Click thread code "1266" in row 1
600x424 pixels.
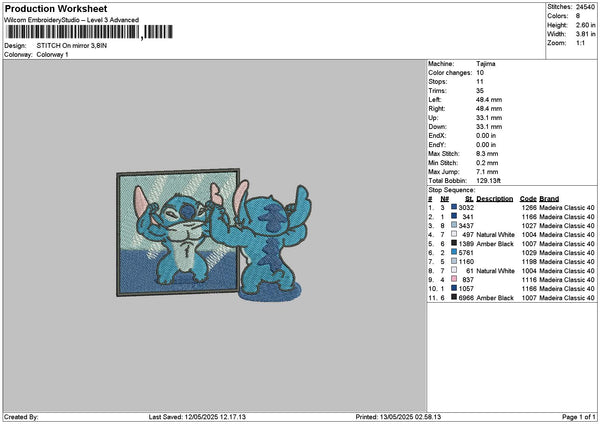(x=529, y=208)
